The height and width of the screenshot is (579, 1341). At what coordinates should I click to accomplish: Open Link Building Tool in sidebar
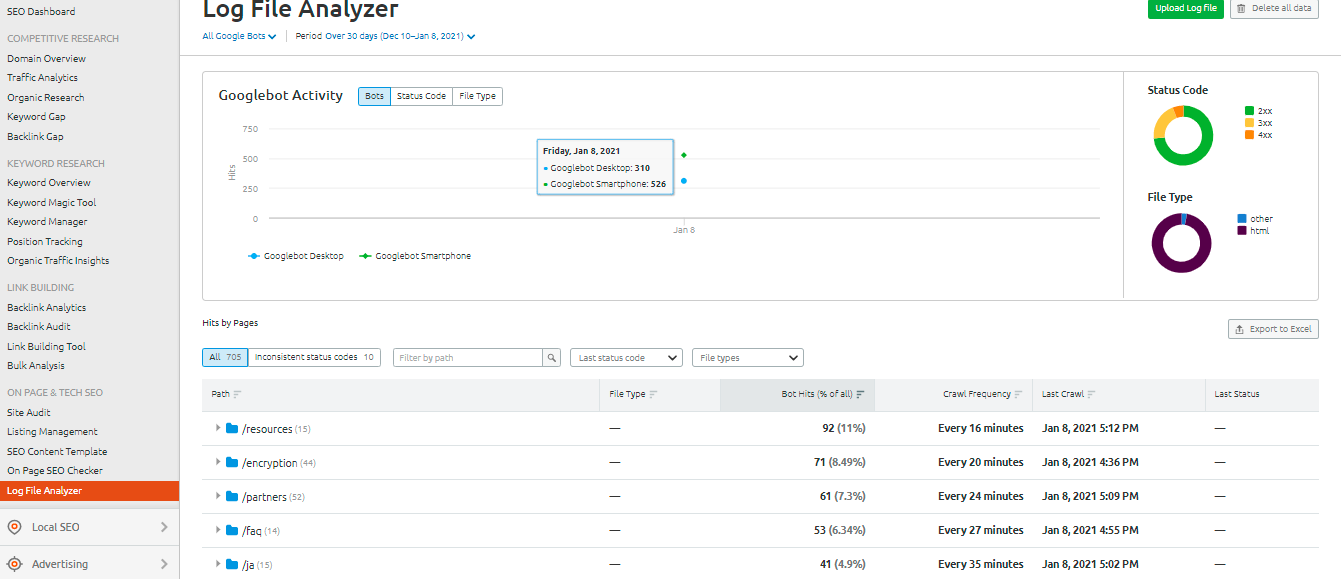[46, 346]
